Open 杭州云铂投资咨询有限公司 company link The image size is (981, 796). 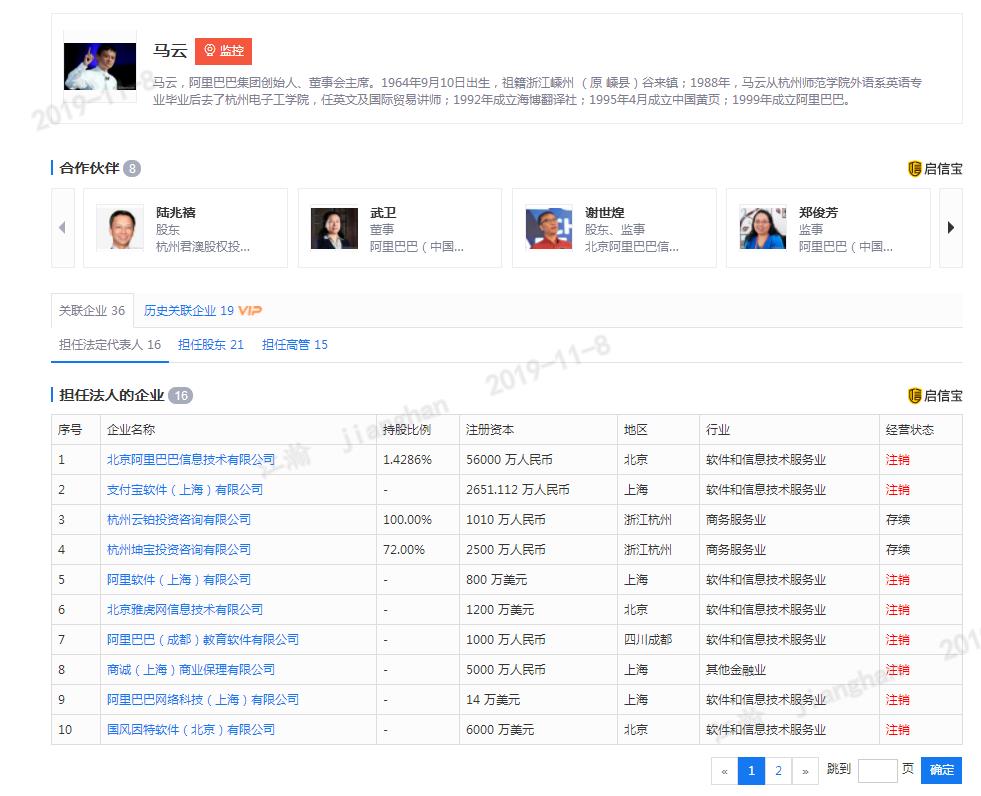[179, 520]
